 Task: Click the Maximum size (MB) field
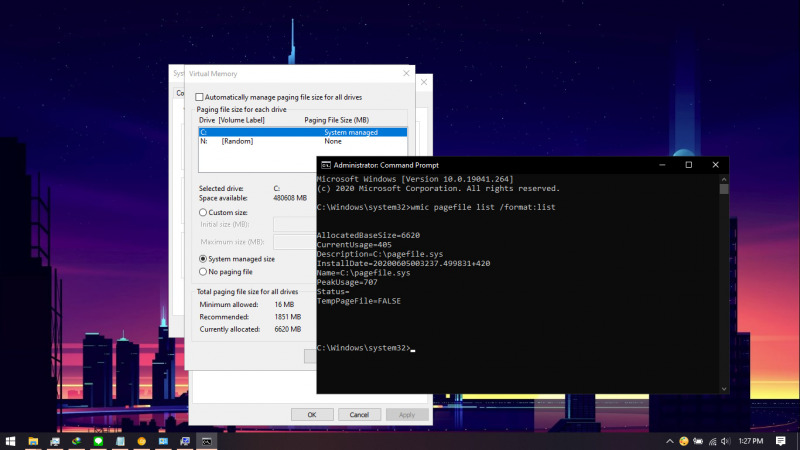[295, 242]
